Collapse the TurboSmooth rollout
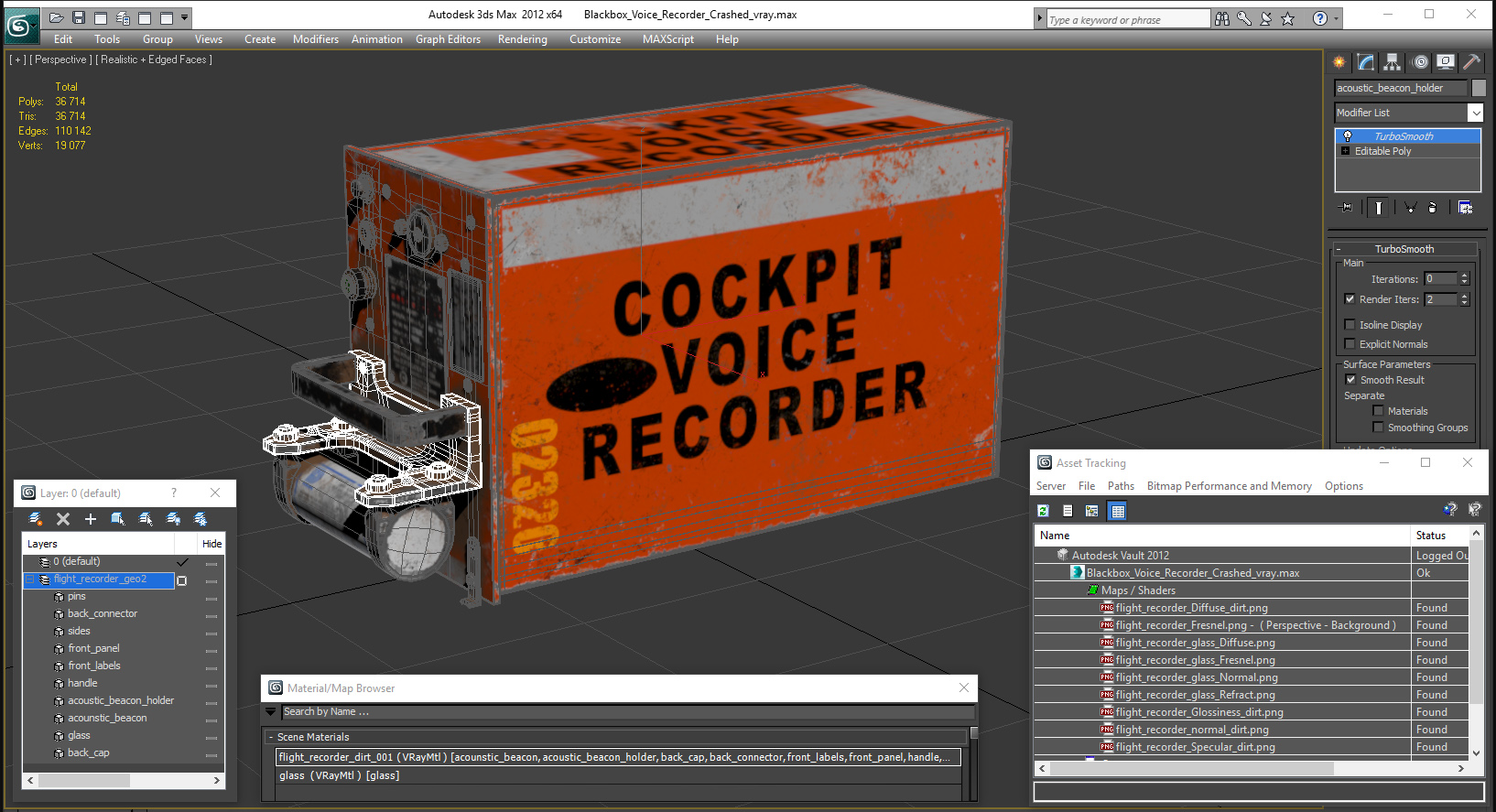This screenshot has width=1496, height=812. [x=1339, y=249]
